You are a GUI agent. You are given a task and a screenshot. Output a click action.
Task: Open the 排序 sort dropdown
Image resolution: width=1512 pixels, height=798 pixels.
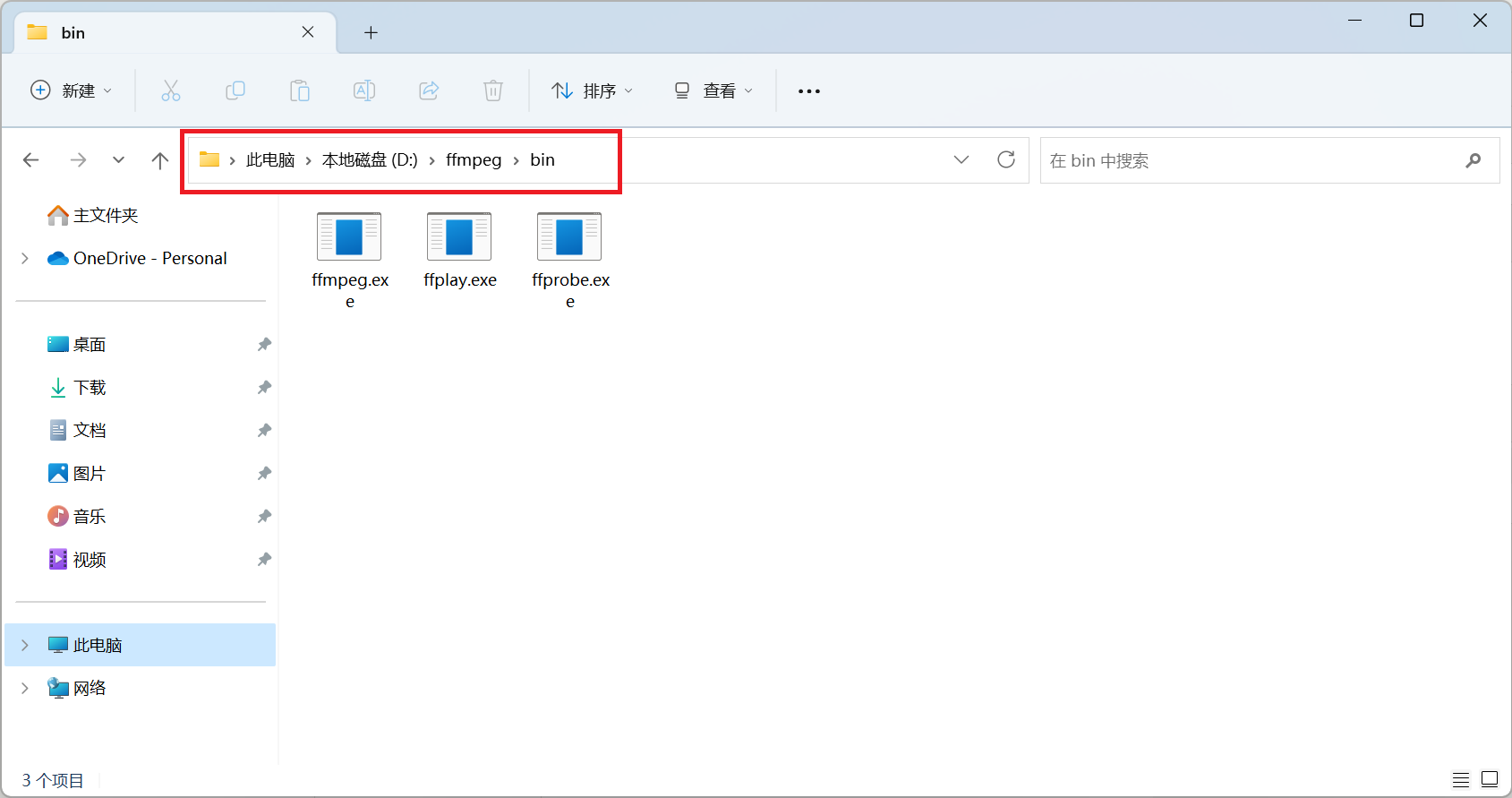pos(593,90)
